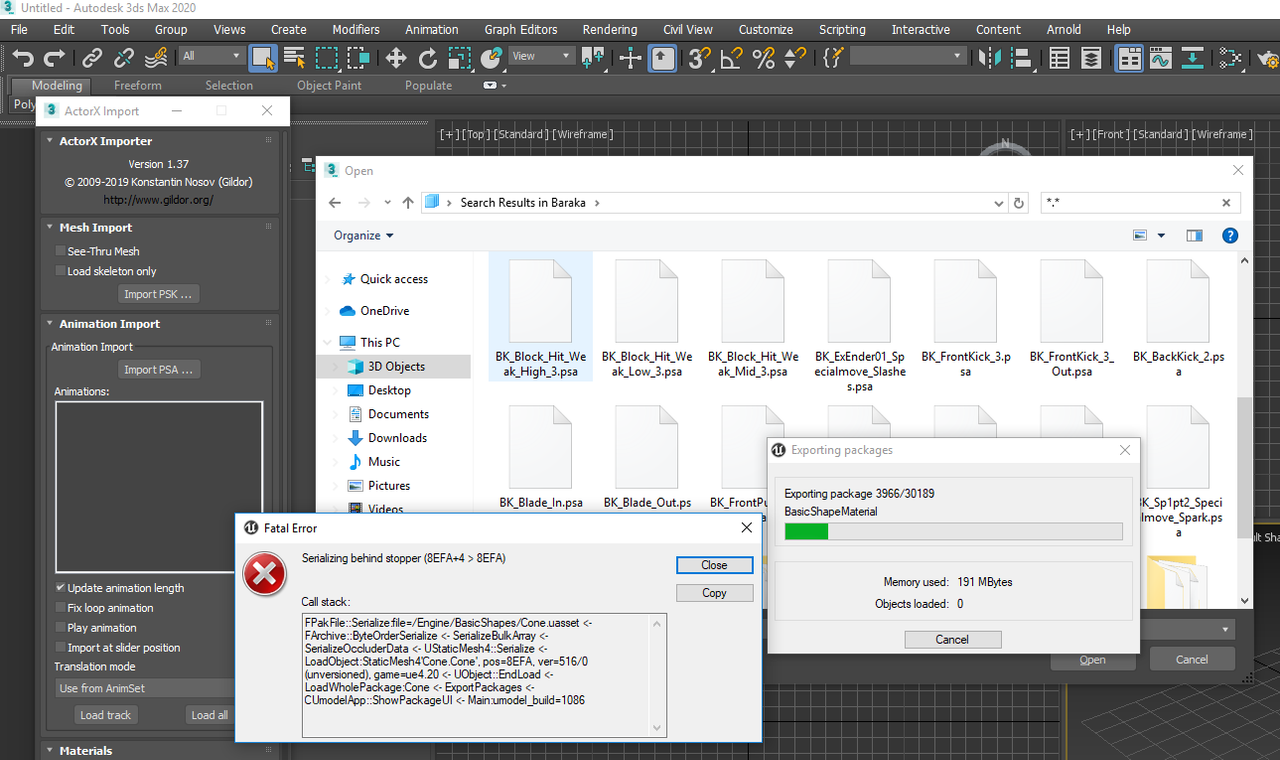Toggle Window/Crossing selection mode

tap(359, 58)
